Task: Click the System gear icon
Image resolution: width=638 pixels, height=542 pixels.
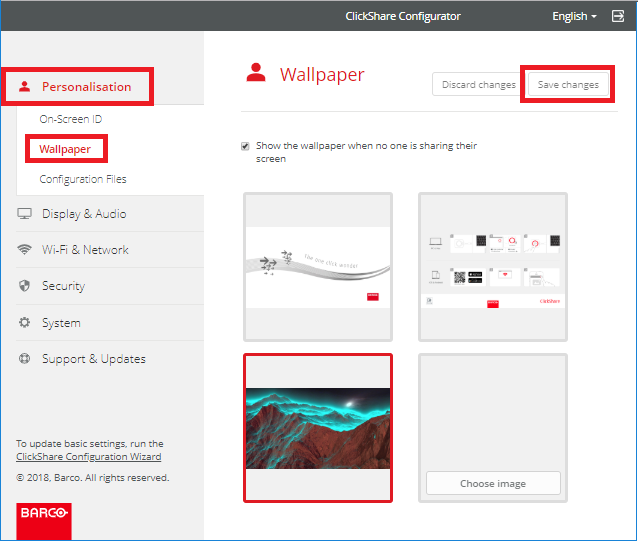Action: coord(24,322)
